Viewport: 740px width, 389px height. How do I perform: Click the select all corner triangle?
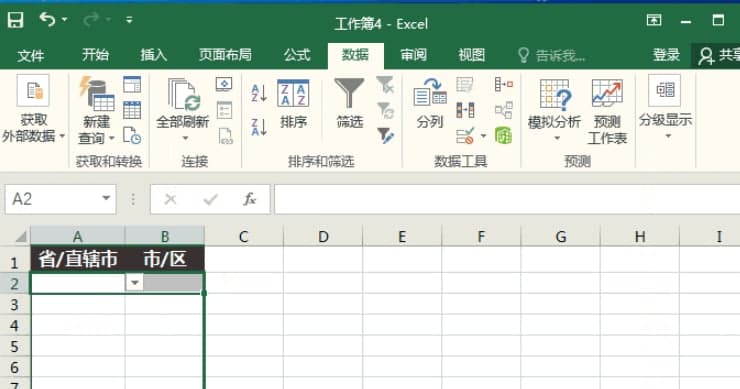point(21,237)
